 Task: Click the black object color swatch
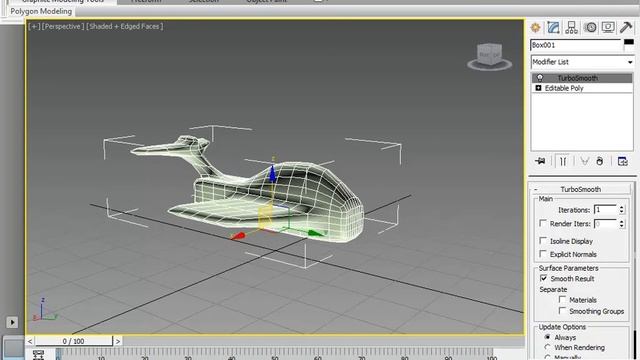[x=629, y=42]
